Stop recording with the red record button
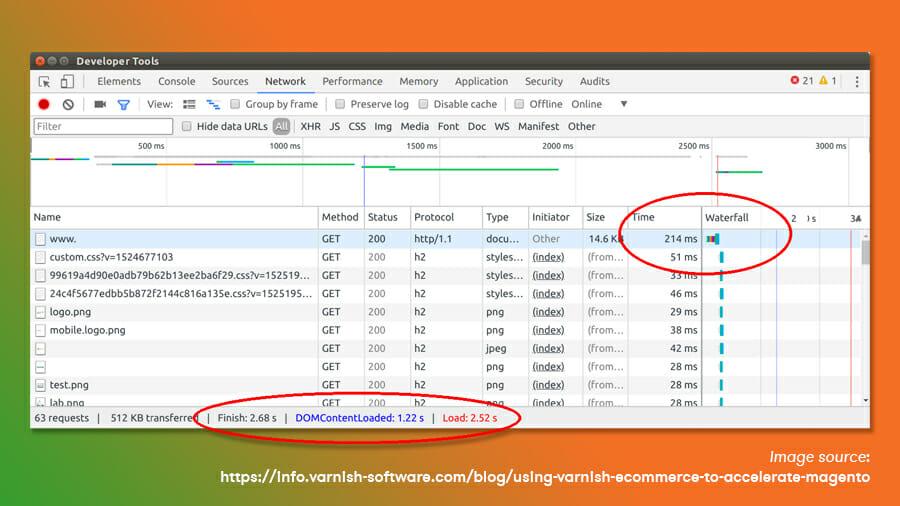 pyautogui.click(x=44, y=104)
